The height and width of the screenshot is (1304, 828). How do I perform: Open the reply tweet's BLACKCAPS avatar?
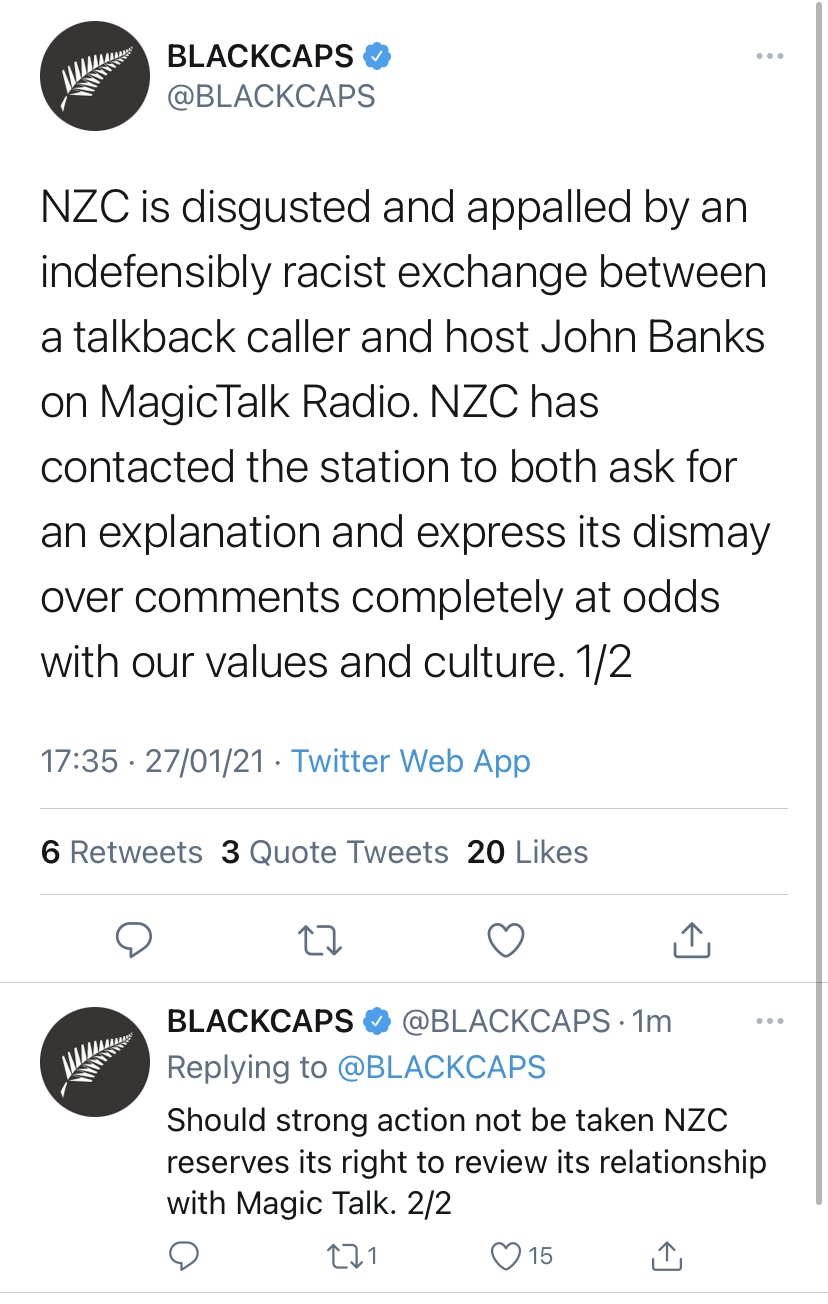[x=87, y=1062]
